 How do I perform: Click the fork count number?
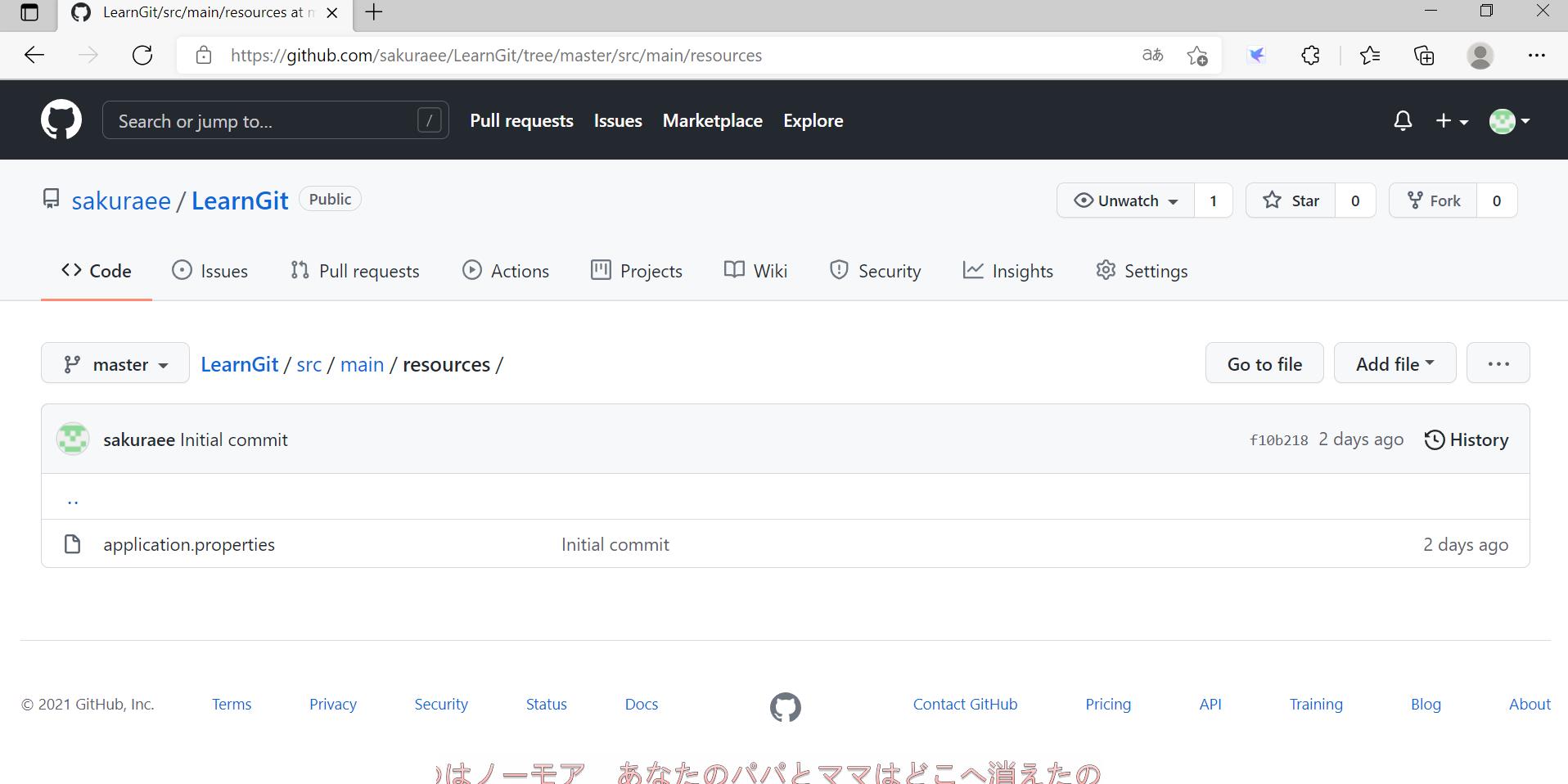(1497, 201)
